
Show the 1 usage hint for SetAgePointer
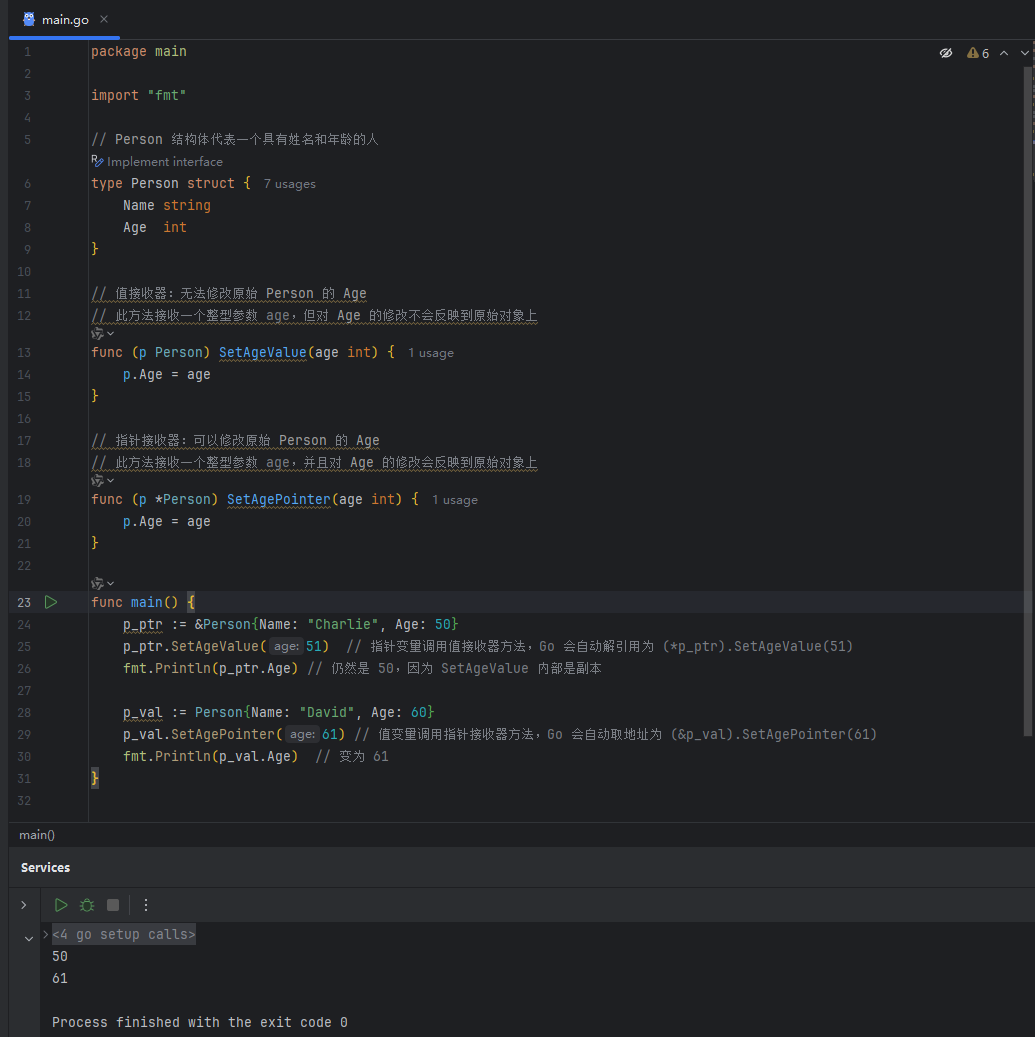click(x=455, y=500)
